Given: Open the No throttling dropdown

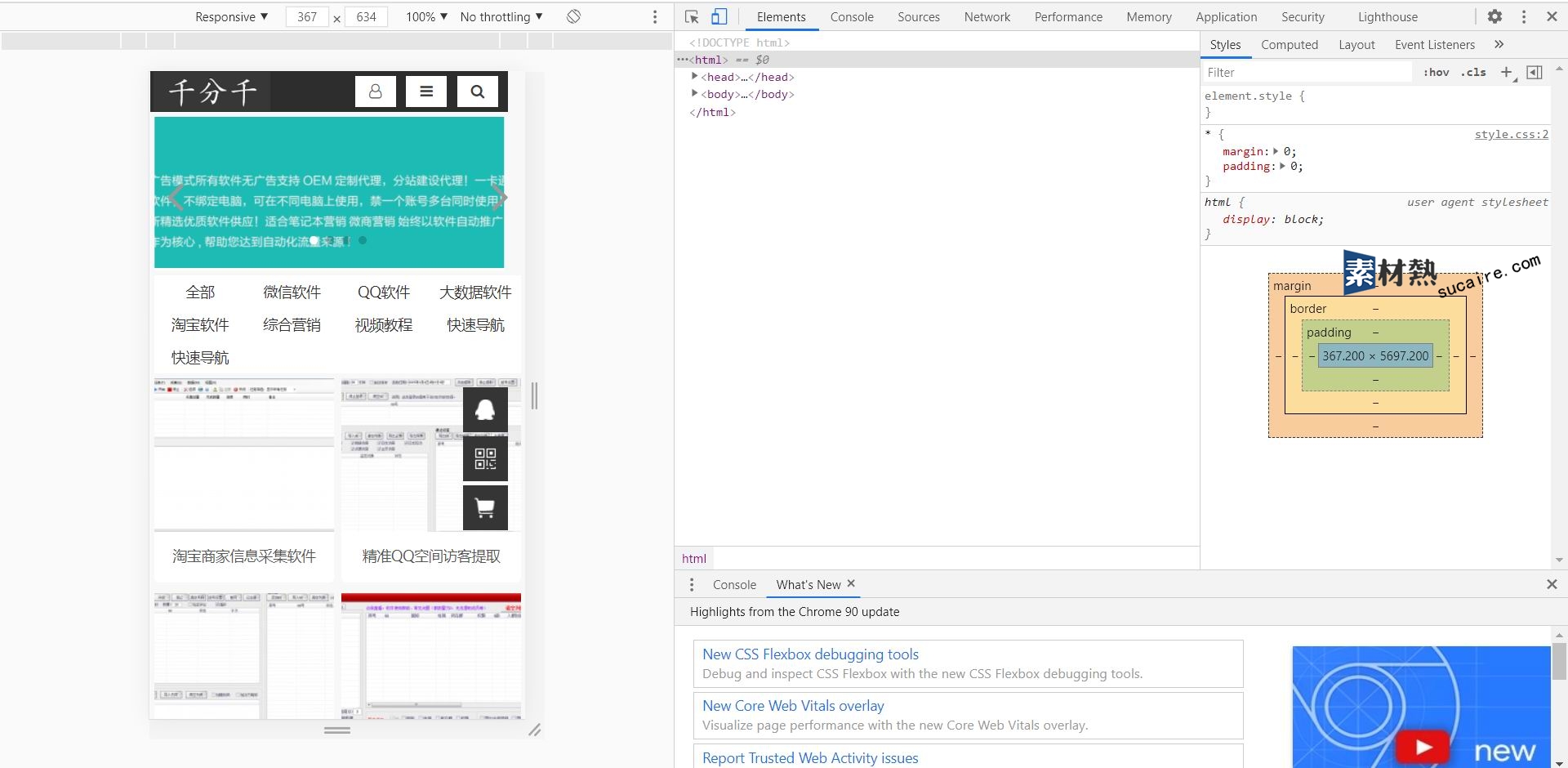Looking at the screenshot, I should click(501, 16).
